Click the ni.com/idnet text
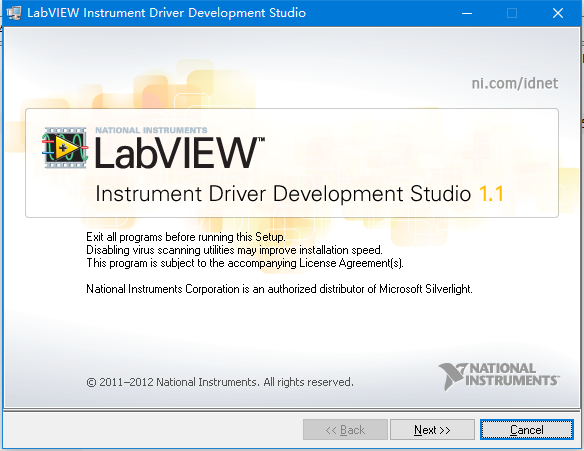This screenshot has width=584, height=451. click(x=515, y=83)
